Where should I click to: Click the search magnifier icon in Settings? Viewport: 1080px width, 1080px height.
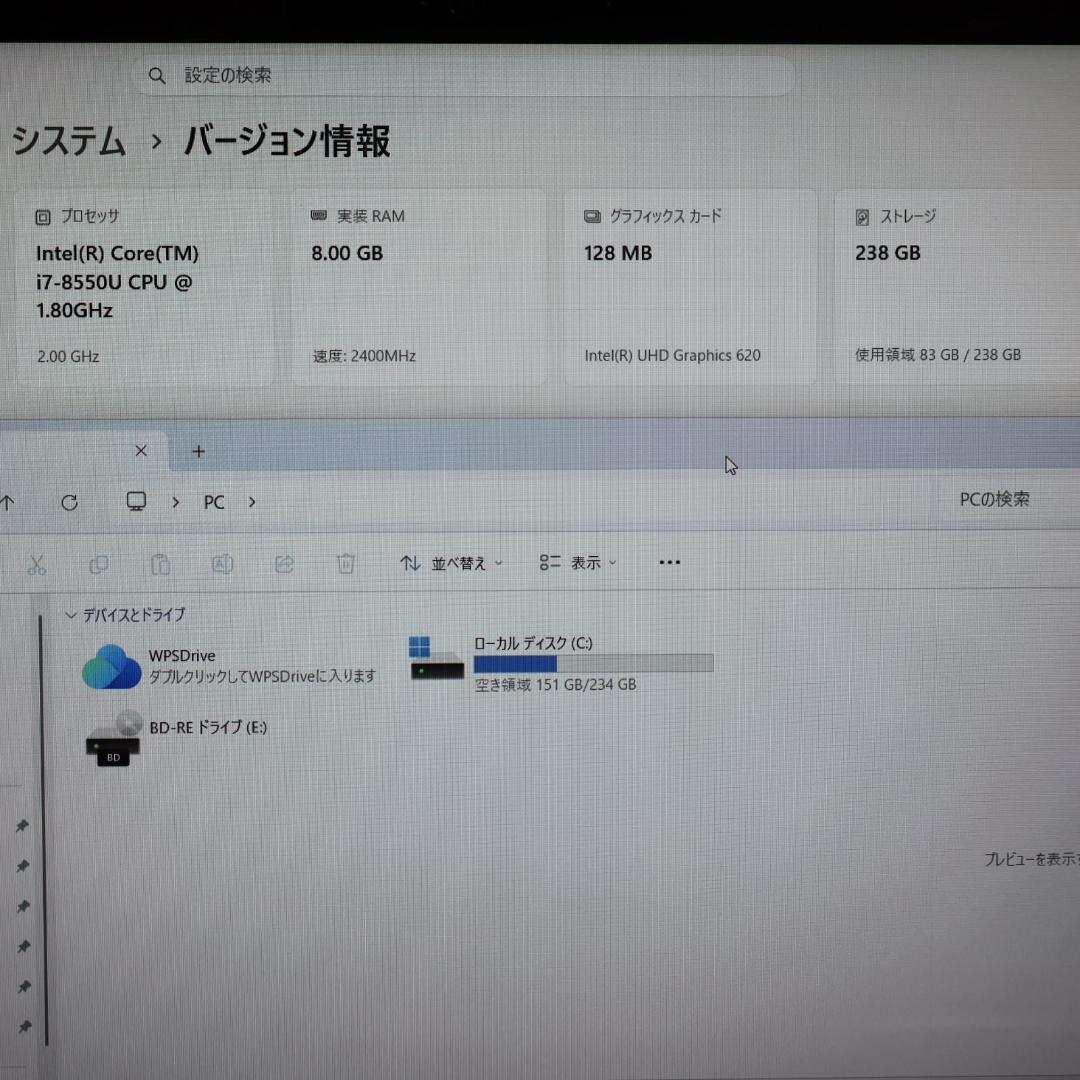(x=157, y=76)
